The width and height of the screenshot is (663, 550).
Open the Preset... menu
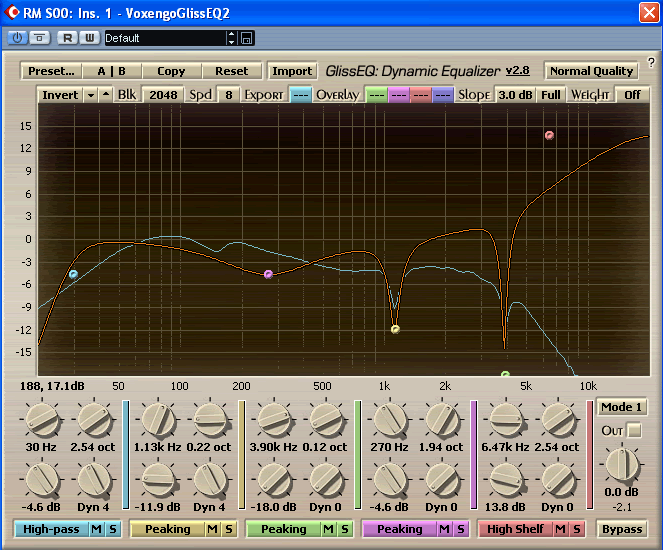coord(51,71)
